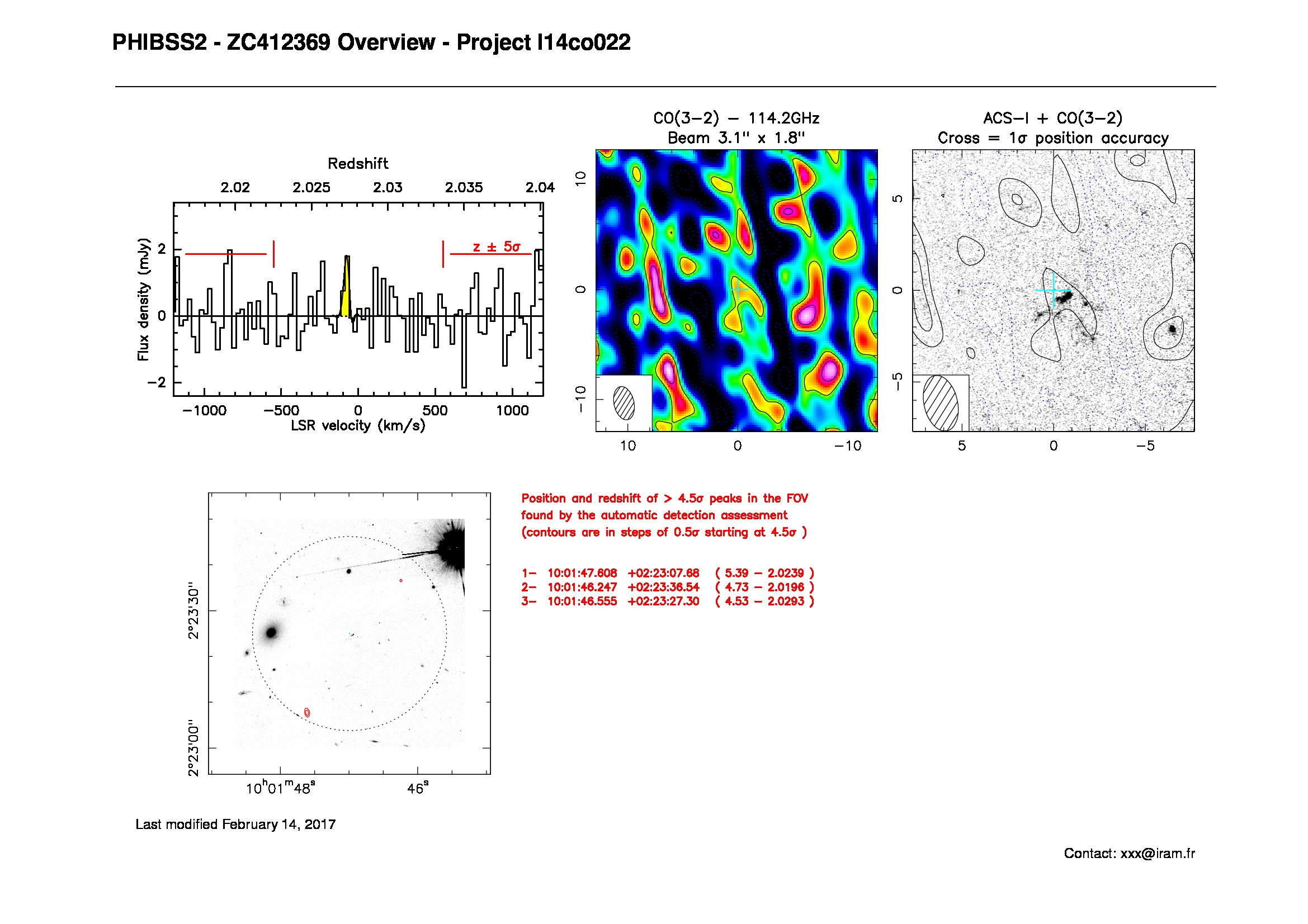Click the dark elliptical galaxy in finder chart
This screenshot has height=924, width=1308.
point(272,632)
